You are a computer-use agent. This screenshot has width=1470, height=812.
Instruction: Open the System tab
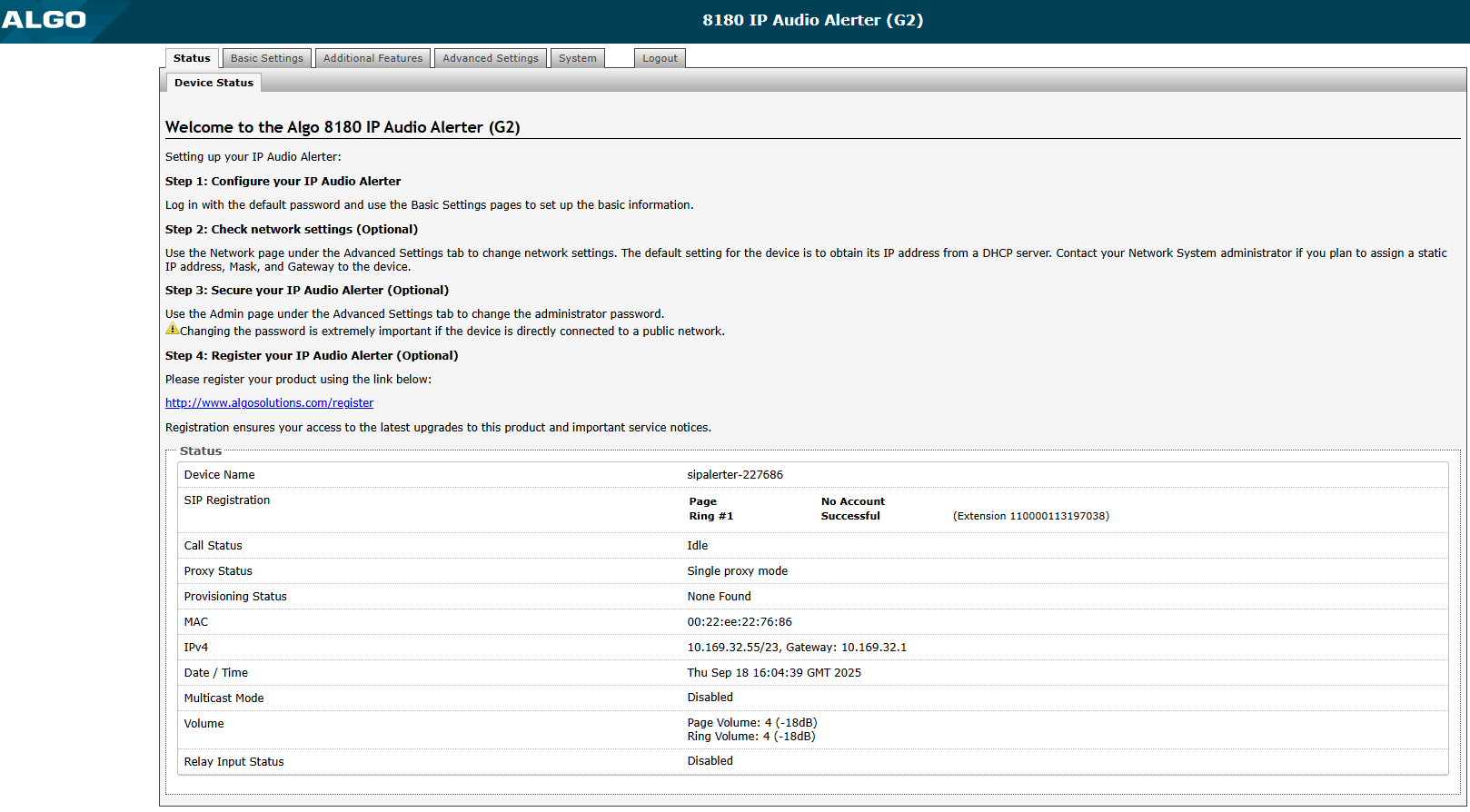[x=577, y=58]
